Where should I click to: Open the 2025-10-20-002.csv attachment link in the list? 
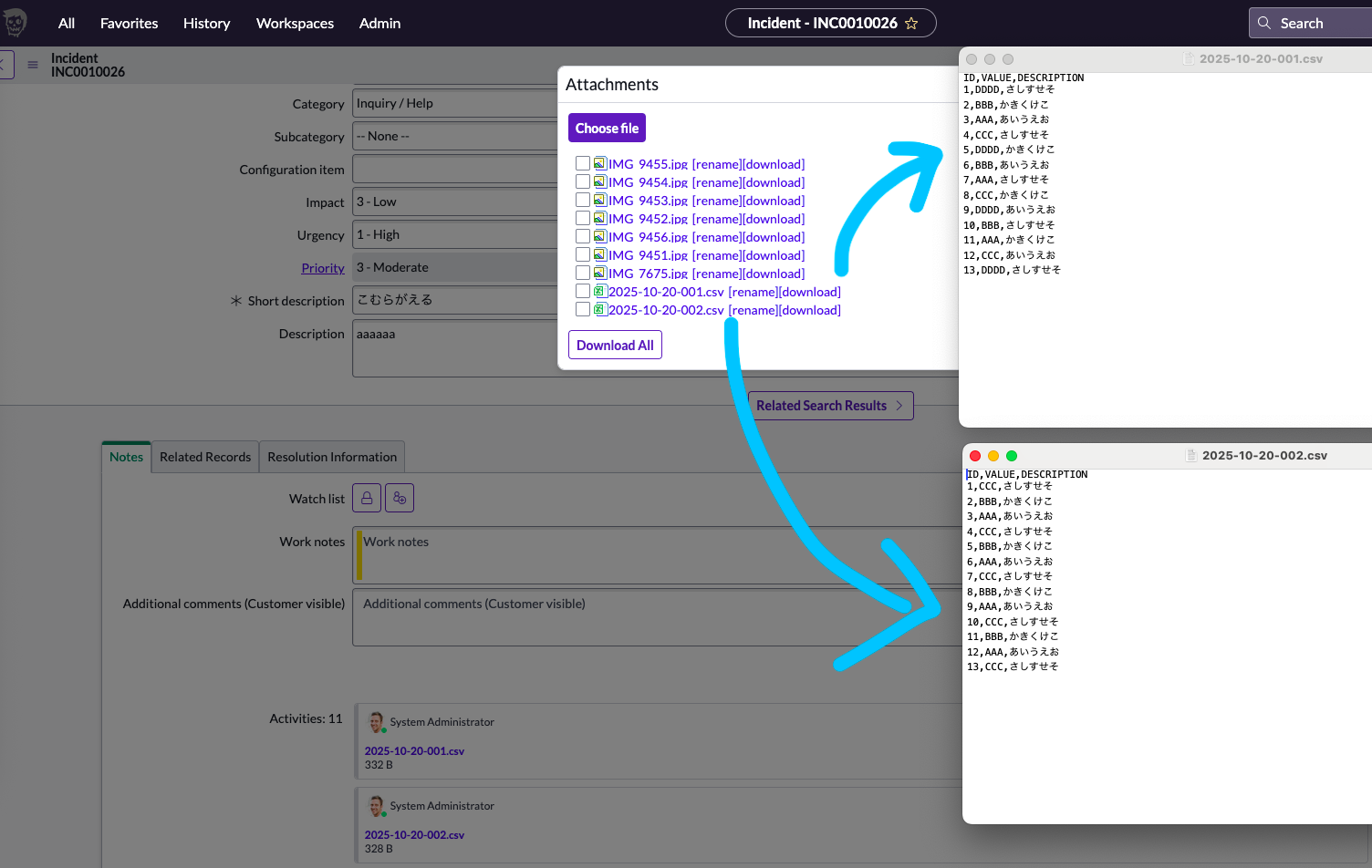(x=666, y=310)
